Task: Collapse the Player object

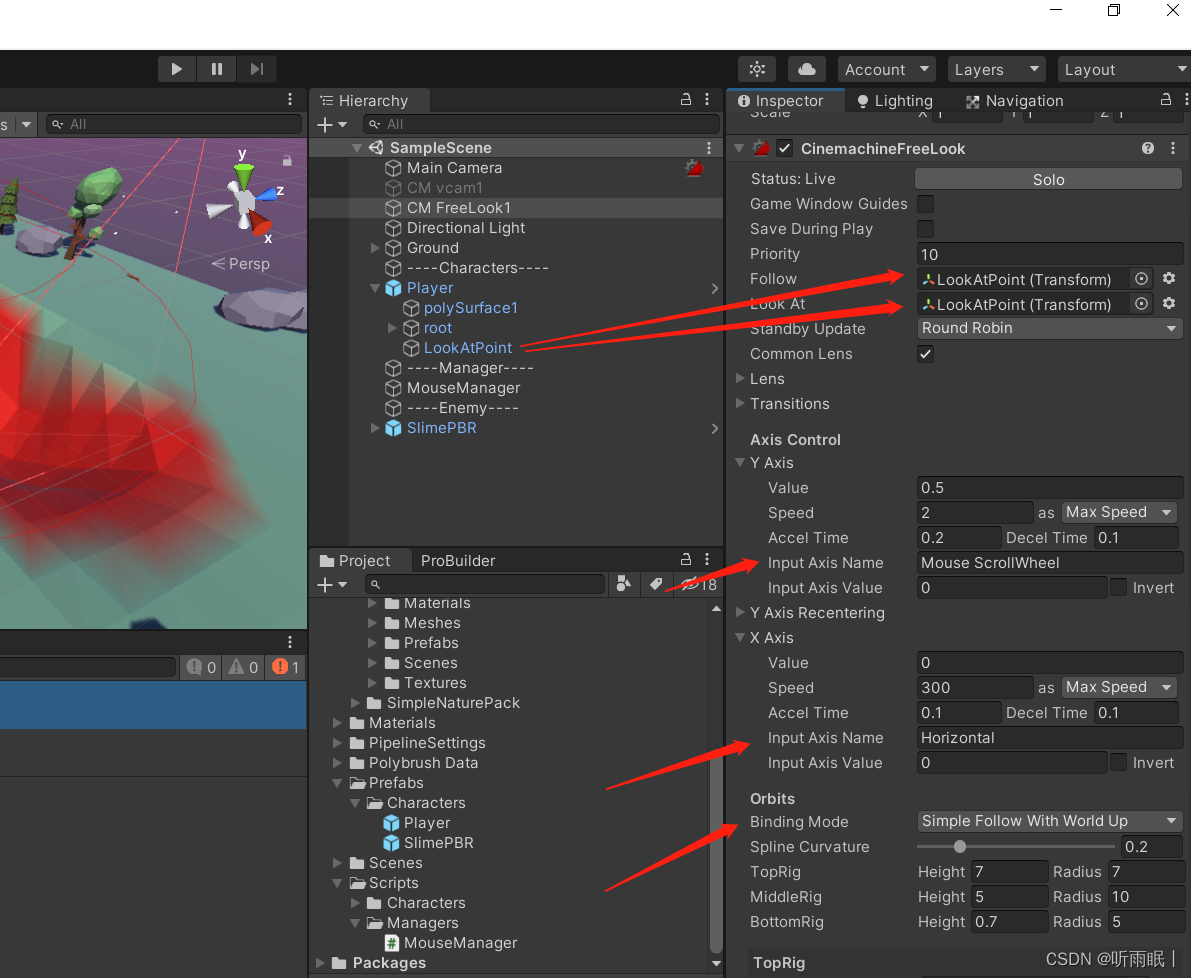Action: pyautogui.click(x=375, y=288)
